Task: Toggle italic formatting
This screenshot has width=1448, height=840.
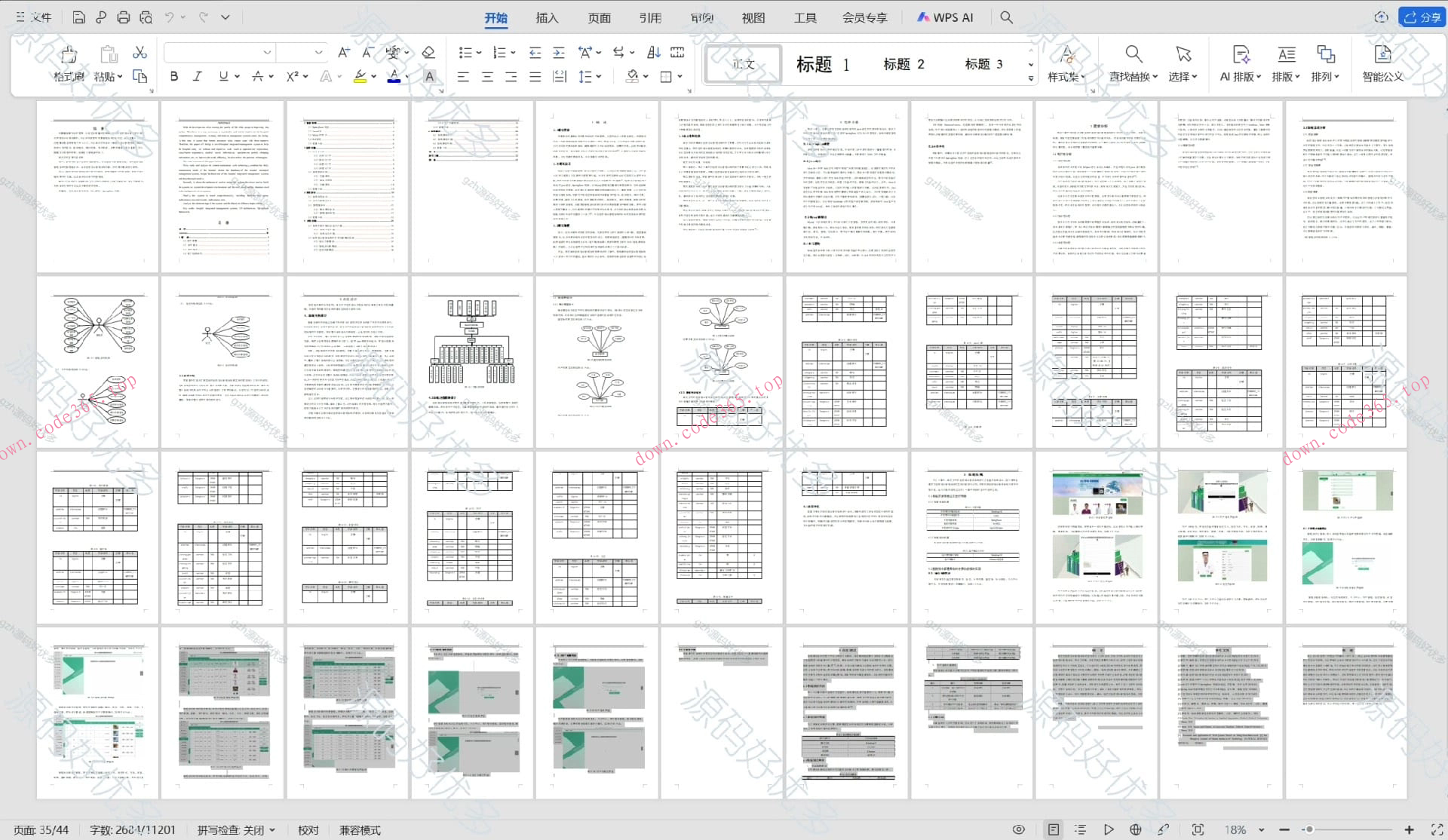Action: (198, 76)
